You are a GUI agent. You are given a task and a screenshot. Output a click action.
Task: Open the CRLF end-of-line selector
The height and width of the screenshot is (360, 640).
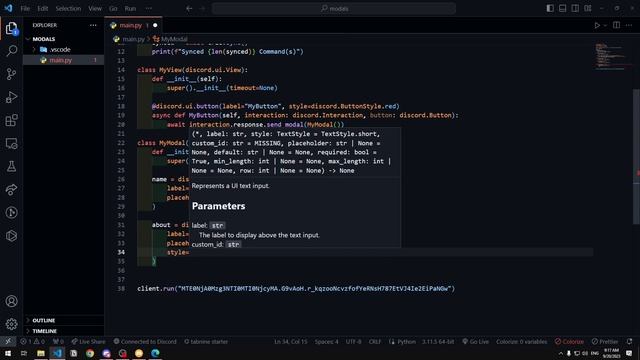coord(375,342)
